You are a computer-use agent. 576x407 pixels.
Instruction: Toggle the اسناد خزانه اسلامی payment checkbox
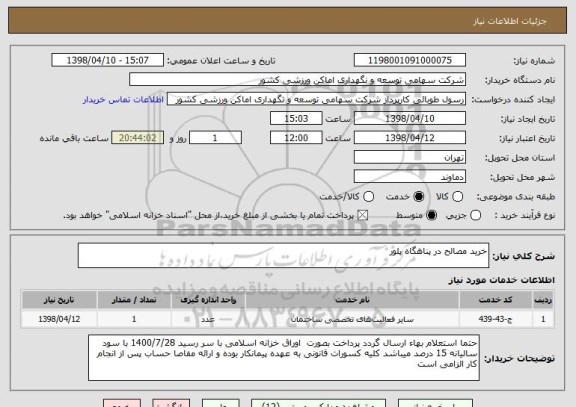363,216
